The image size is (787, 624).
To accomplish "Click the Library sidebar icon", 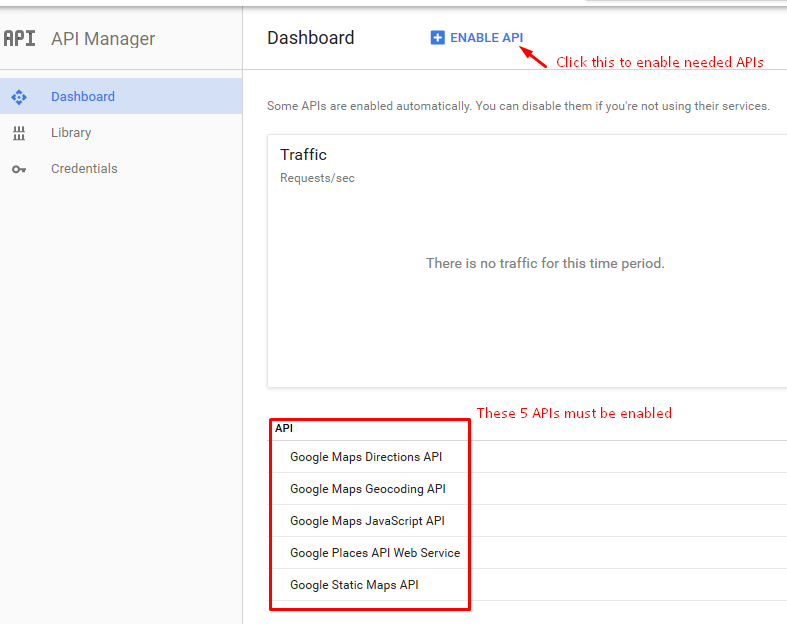I will 19,133.
